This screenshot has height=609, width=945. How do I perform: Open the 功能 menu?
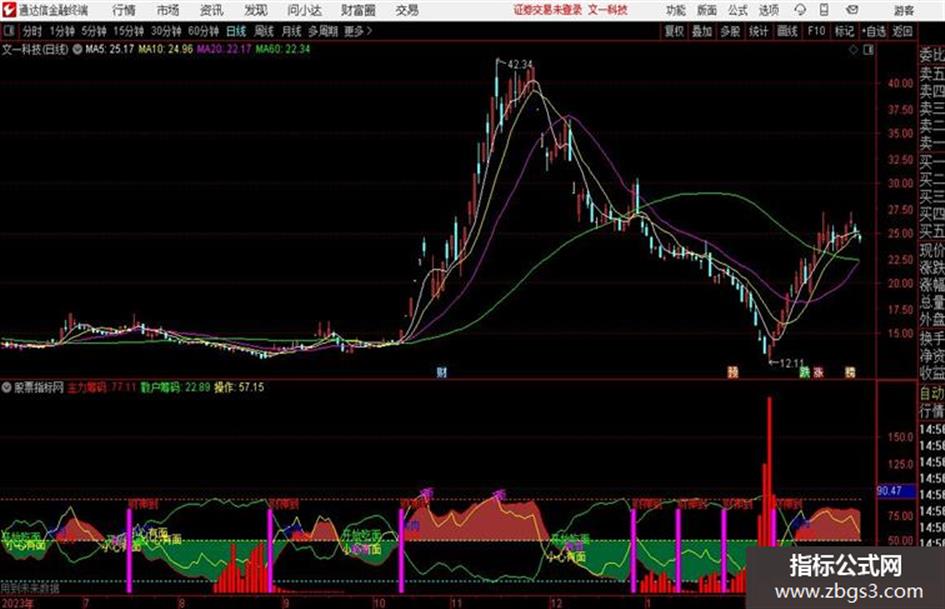pos(676,10)
